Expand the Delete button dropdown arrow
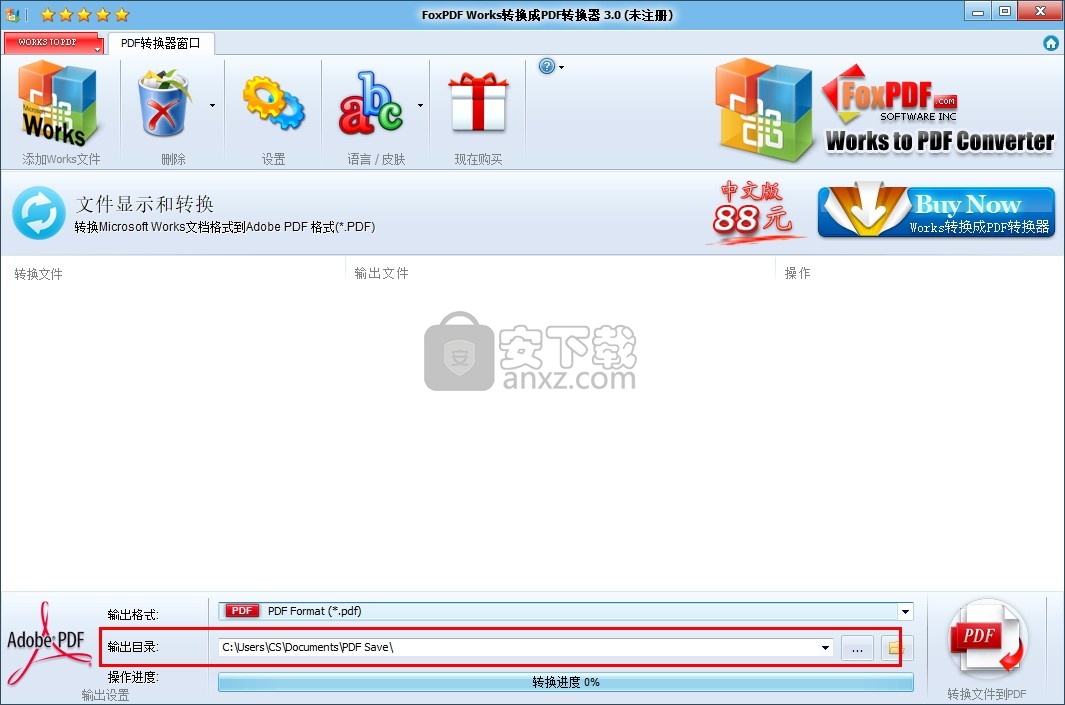The height and width of the screenshot is (705, 1065). (213, 105)
